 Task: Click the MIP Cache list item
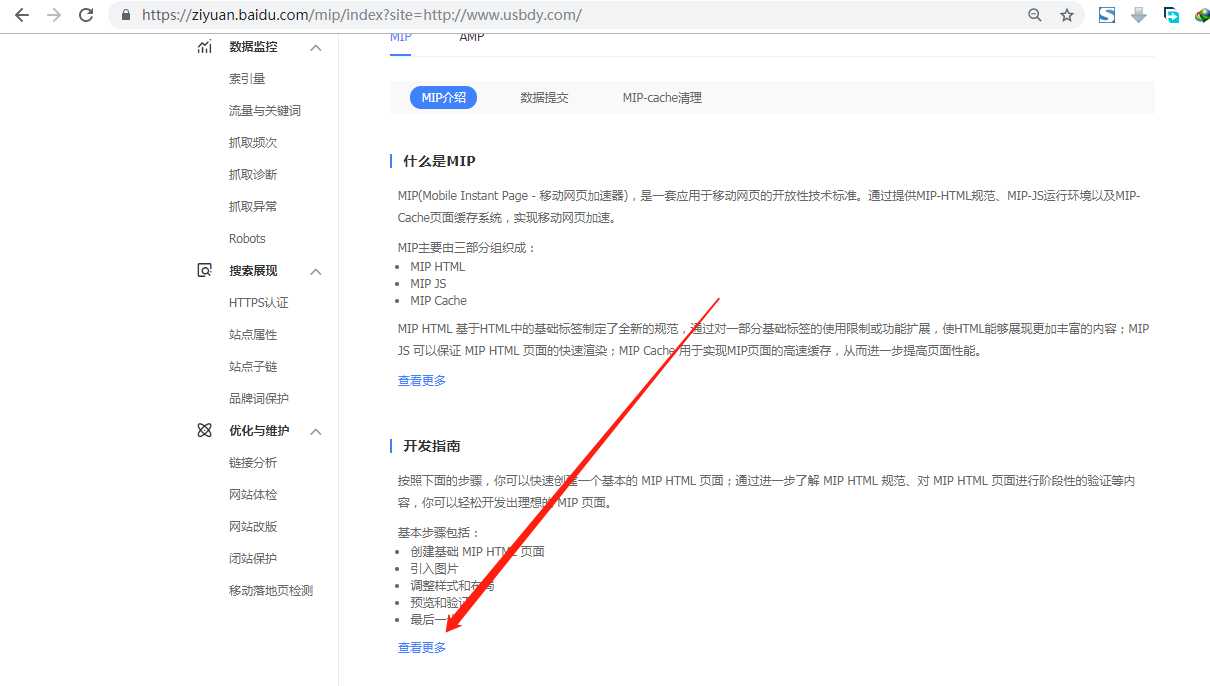click(x=438, y=301)
